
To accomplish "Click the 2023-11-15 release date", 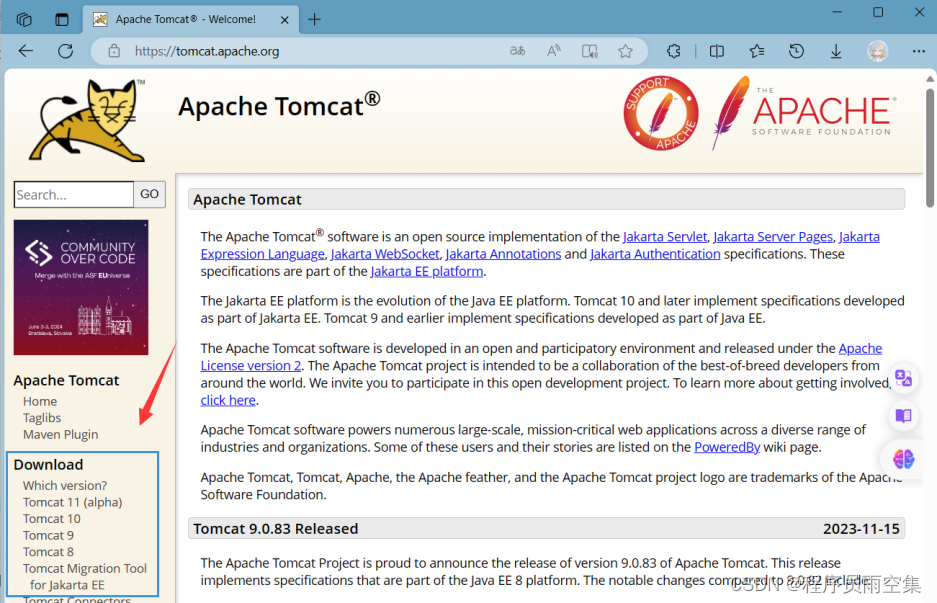I will (861, 529).
